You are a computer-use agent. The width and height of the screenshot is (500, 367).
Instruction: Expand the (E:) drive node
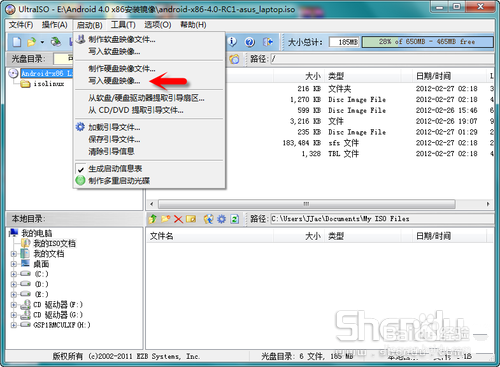pyautogui.click(x=14, y=294)
